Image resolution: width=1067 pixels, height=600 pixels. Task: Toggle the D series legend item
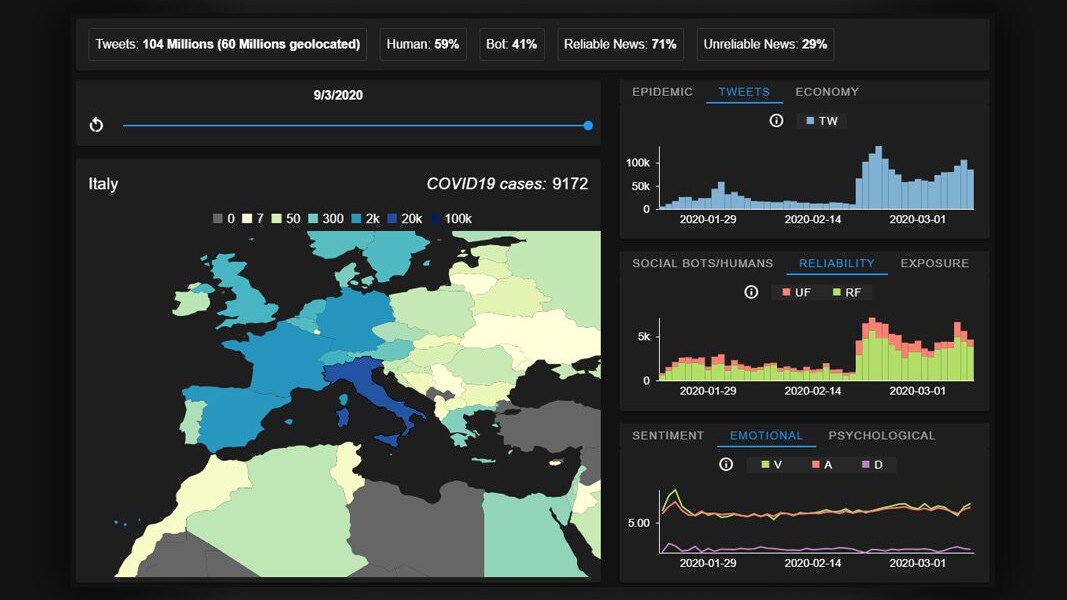[871, 464]
